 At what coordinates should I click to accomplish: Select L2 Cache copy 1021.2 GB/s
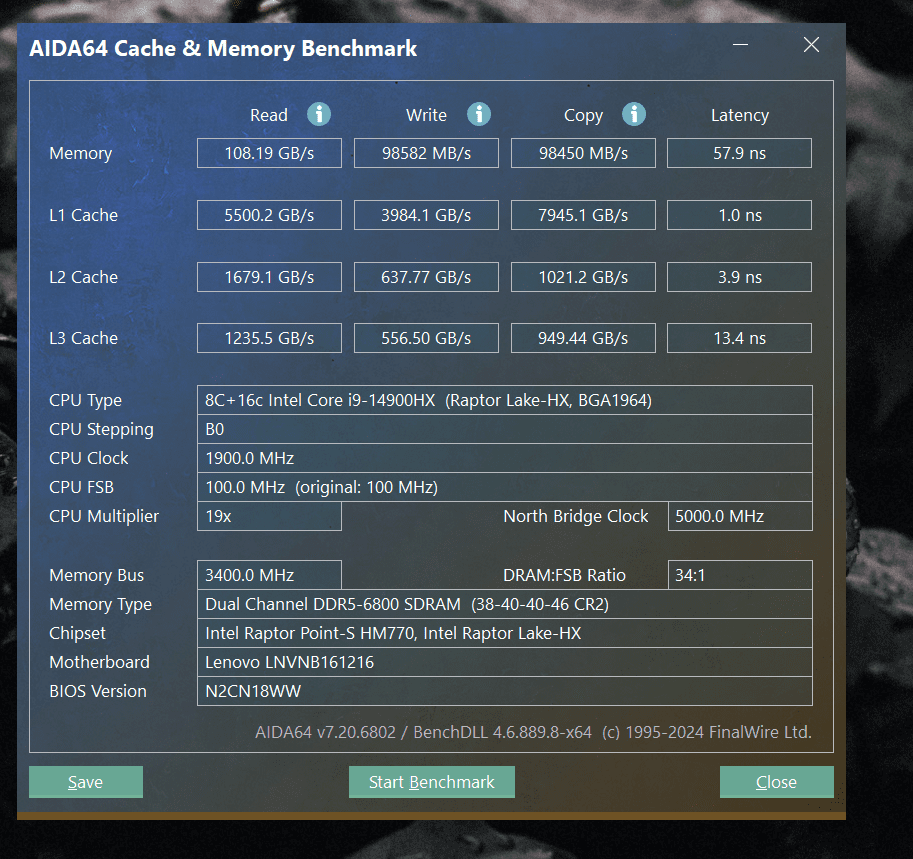583,277
